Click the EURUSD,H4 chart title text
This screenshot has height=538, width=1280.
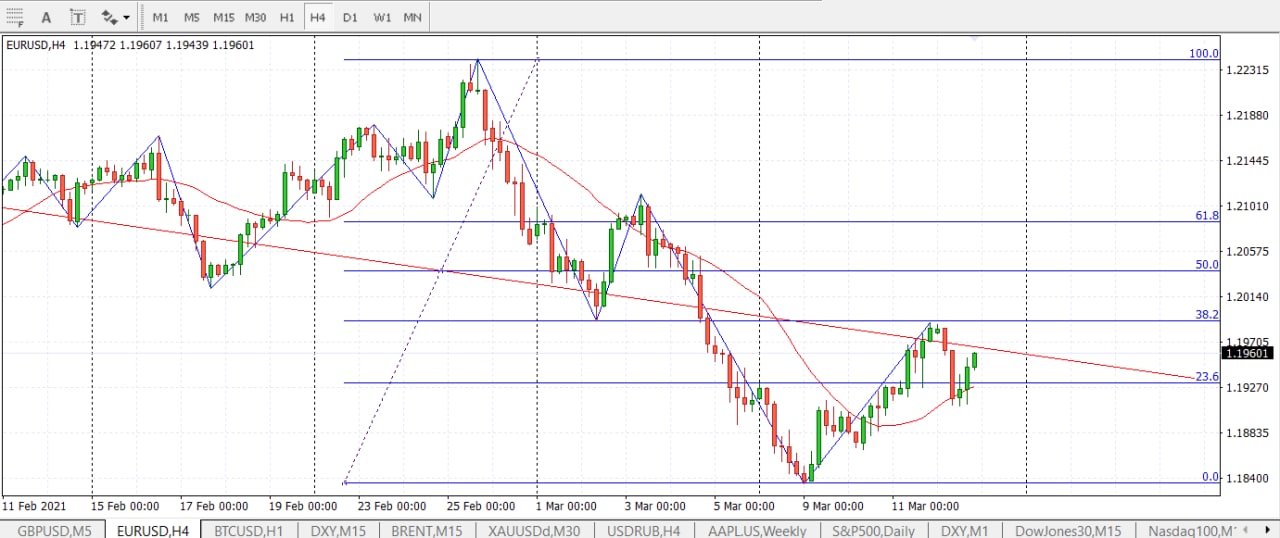[x=36, y=45]
